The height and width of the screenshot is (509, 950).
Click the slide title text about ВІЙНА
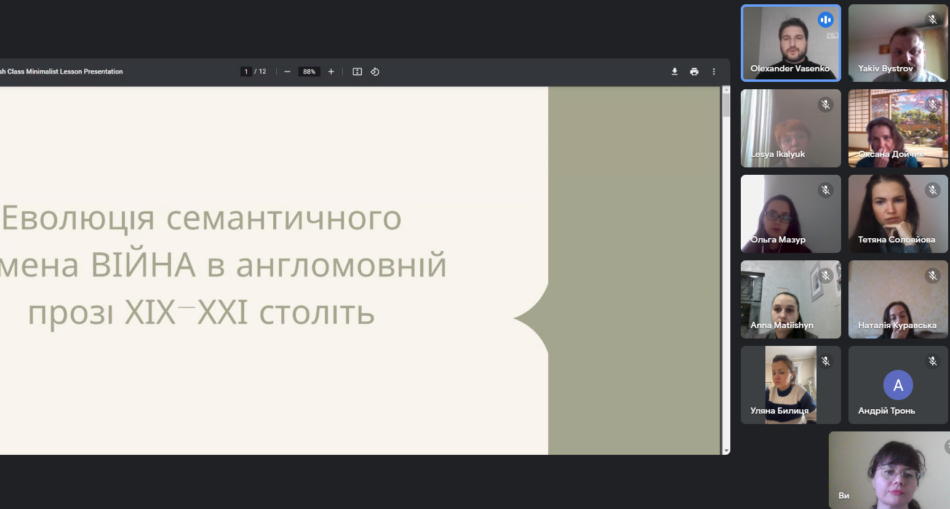[x=226, y=266]
